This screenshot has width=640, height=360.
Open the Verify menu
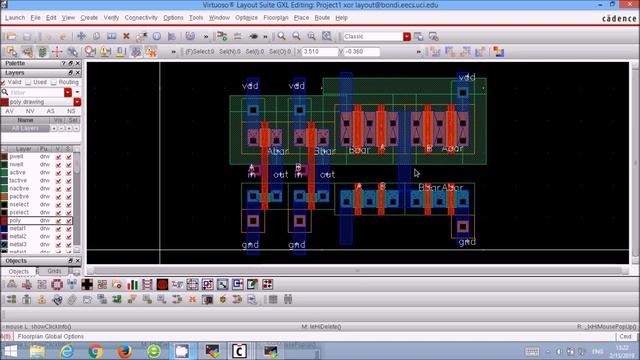click(111, 18)
